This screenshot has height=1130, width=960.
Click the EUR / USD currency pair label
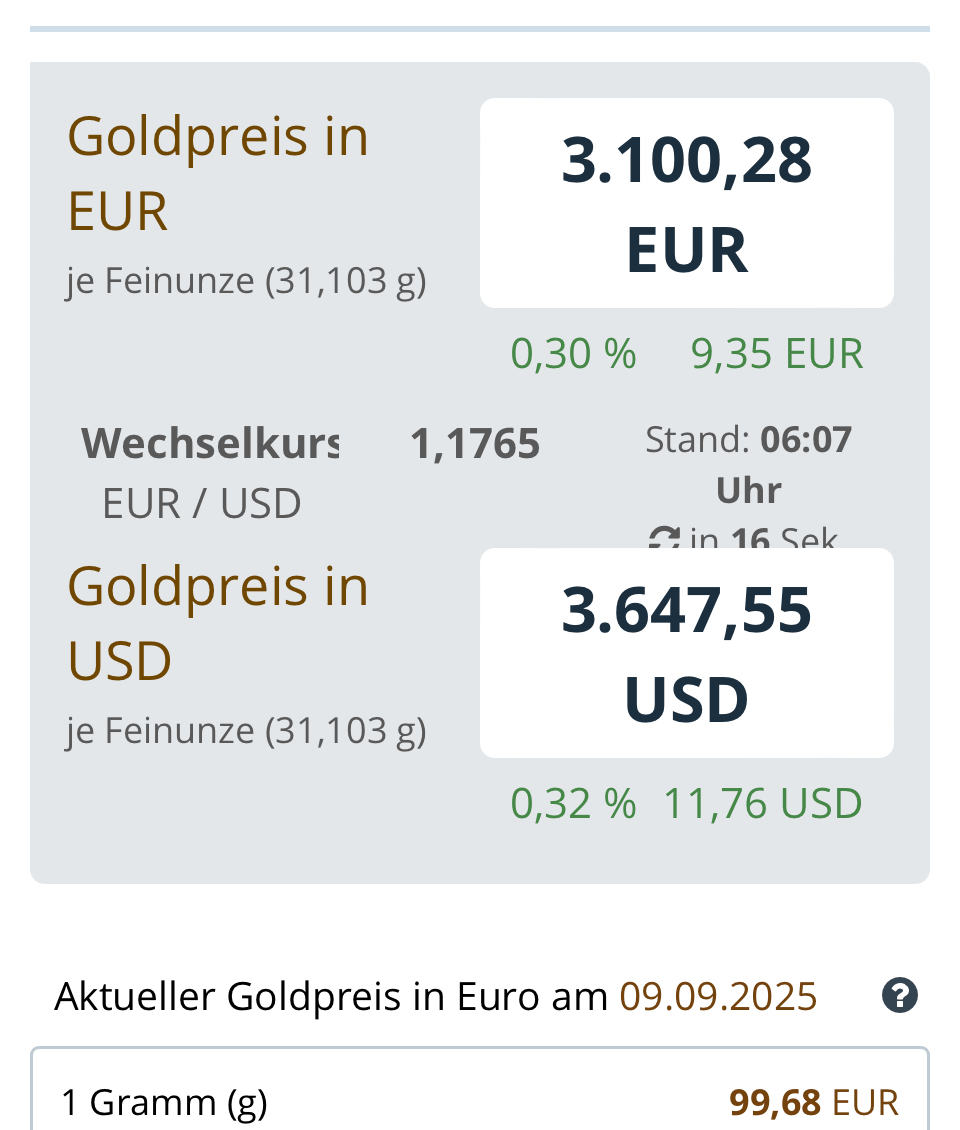[x=201, y=504]
